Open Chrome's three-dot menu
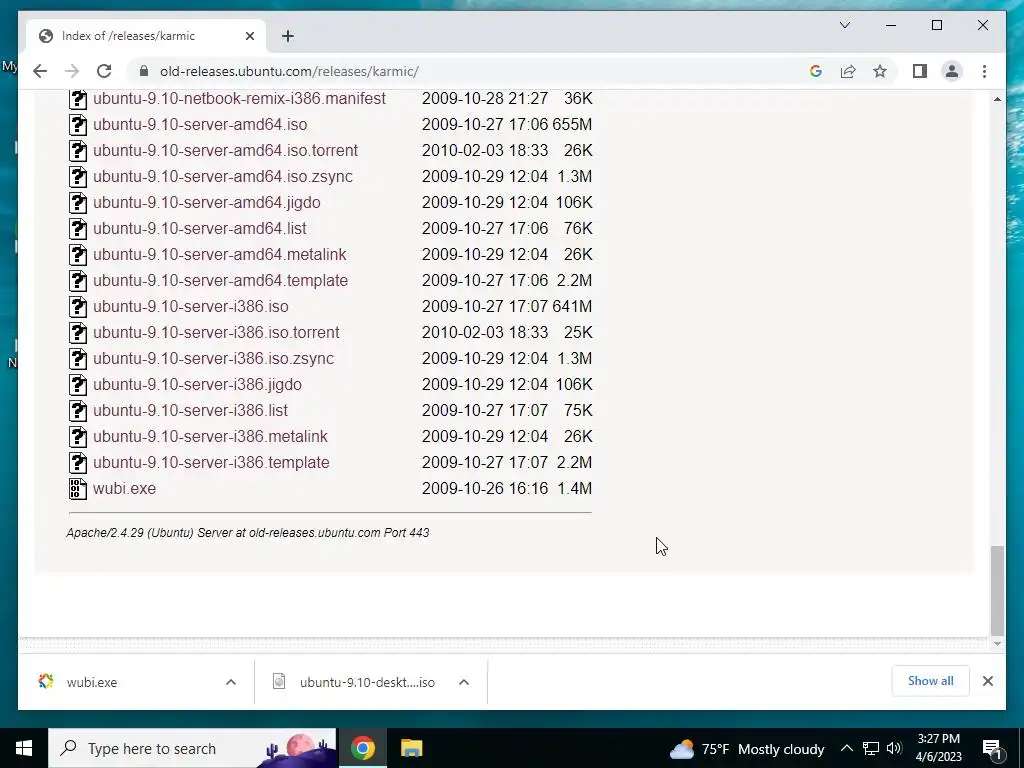1024x768 pixels. pos(984,71)
